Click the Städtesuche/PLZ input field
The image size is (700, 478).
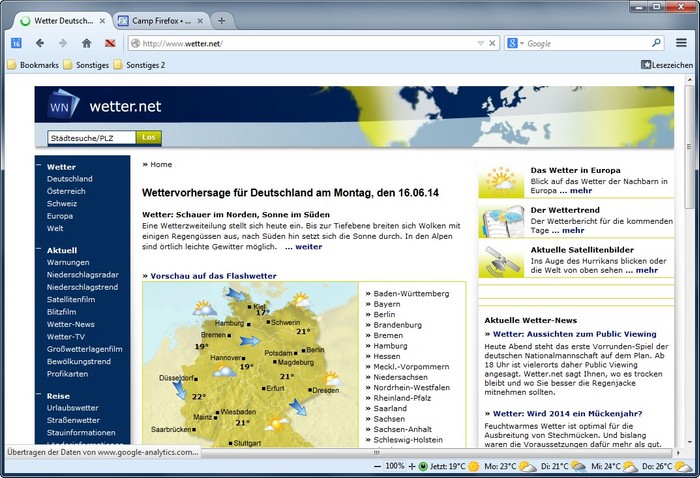click(91, 137)
